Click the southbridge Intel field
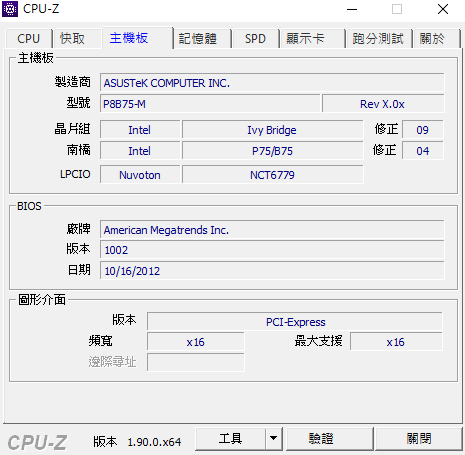465x455 pixels. pyautogui.click(x=140, y=151)
